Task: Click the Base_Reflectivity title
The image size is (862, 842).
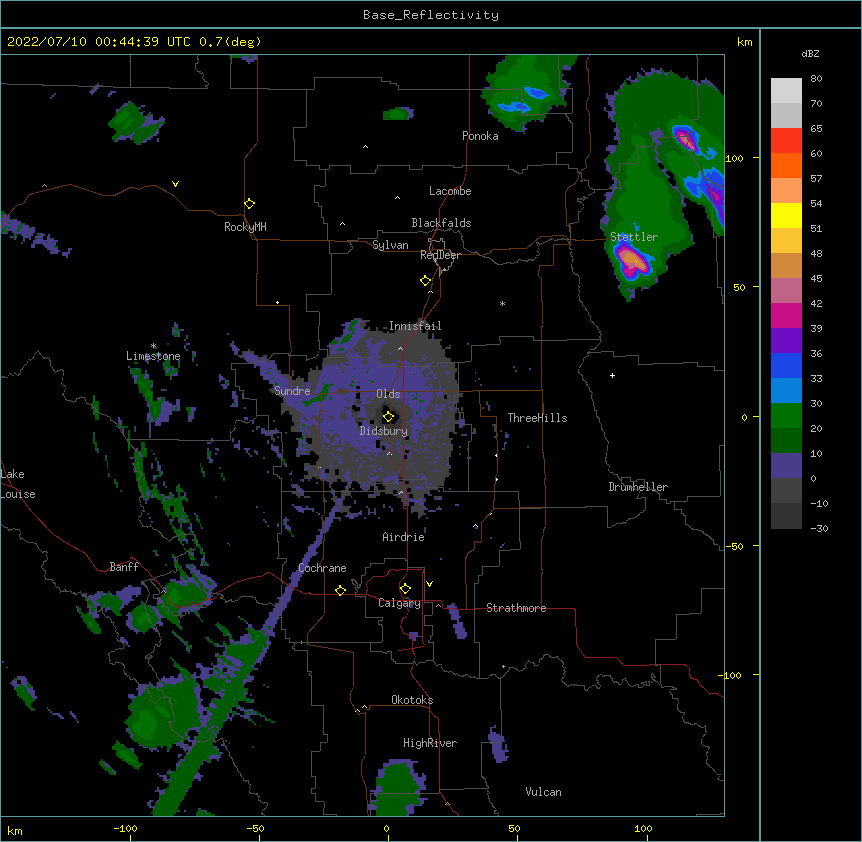Action: 431,15
